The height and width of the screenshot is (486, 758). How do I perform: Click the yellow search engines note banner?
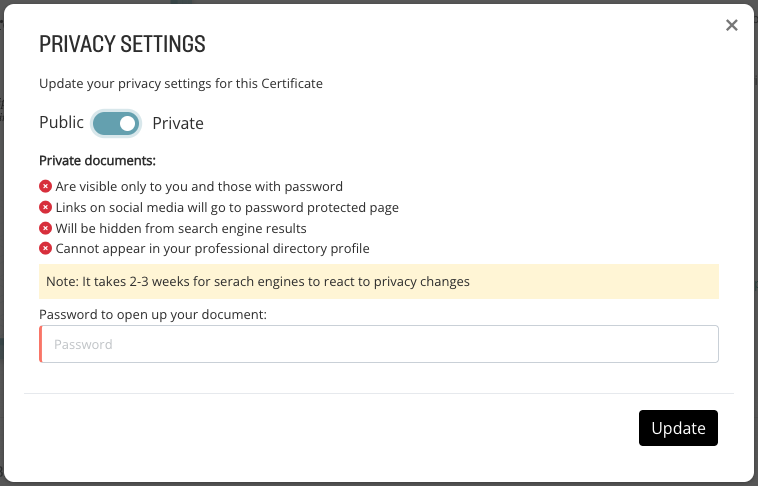point(379,281)
